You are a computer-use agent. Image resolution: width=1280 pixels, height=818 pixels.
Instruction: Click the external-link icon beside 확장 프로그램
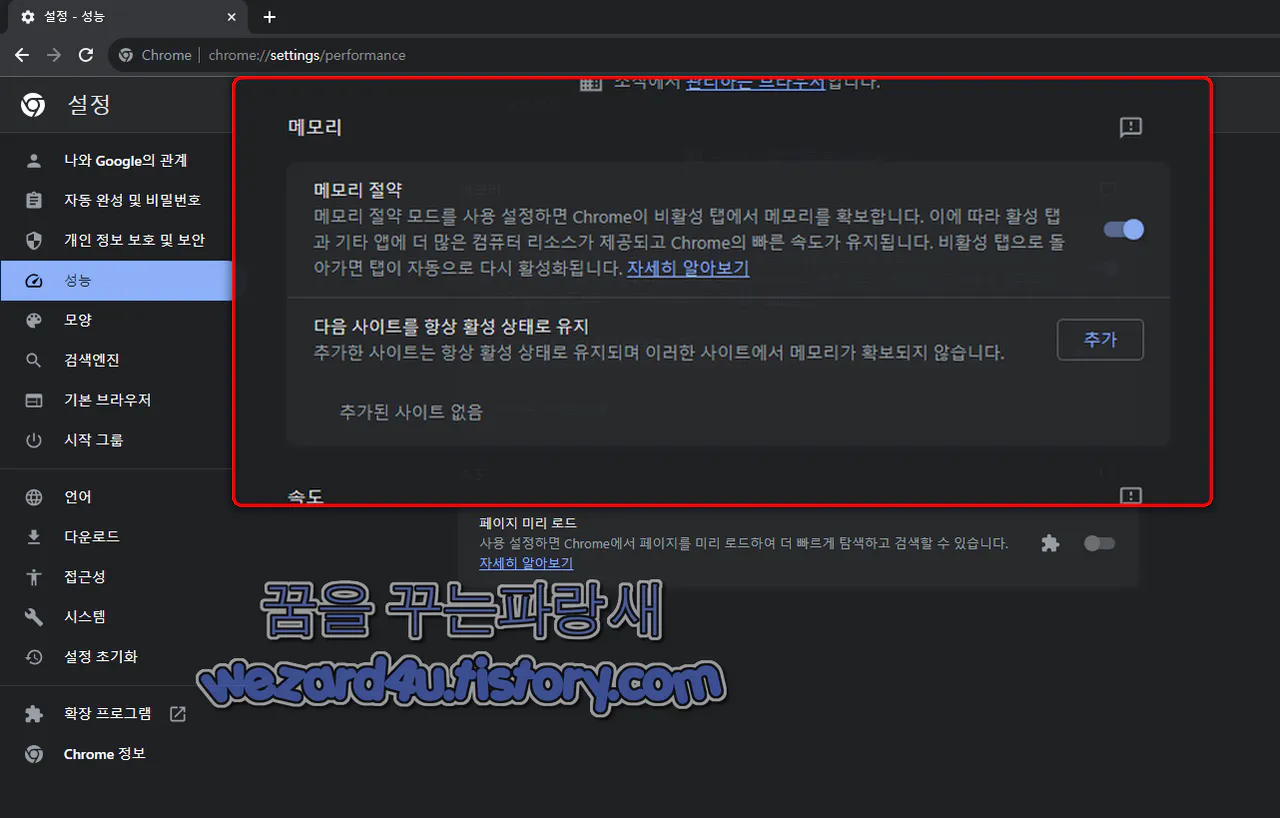tap(178, 714)
